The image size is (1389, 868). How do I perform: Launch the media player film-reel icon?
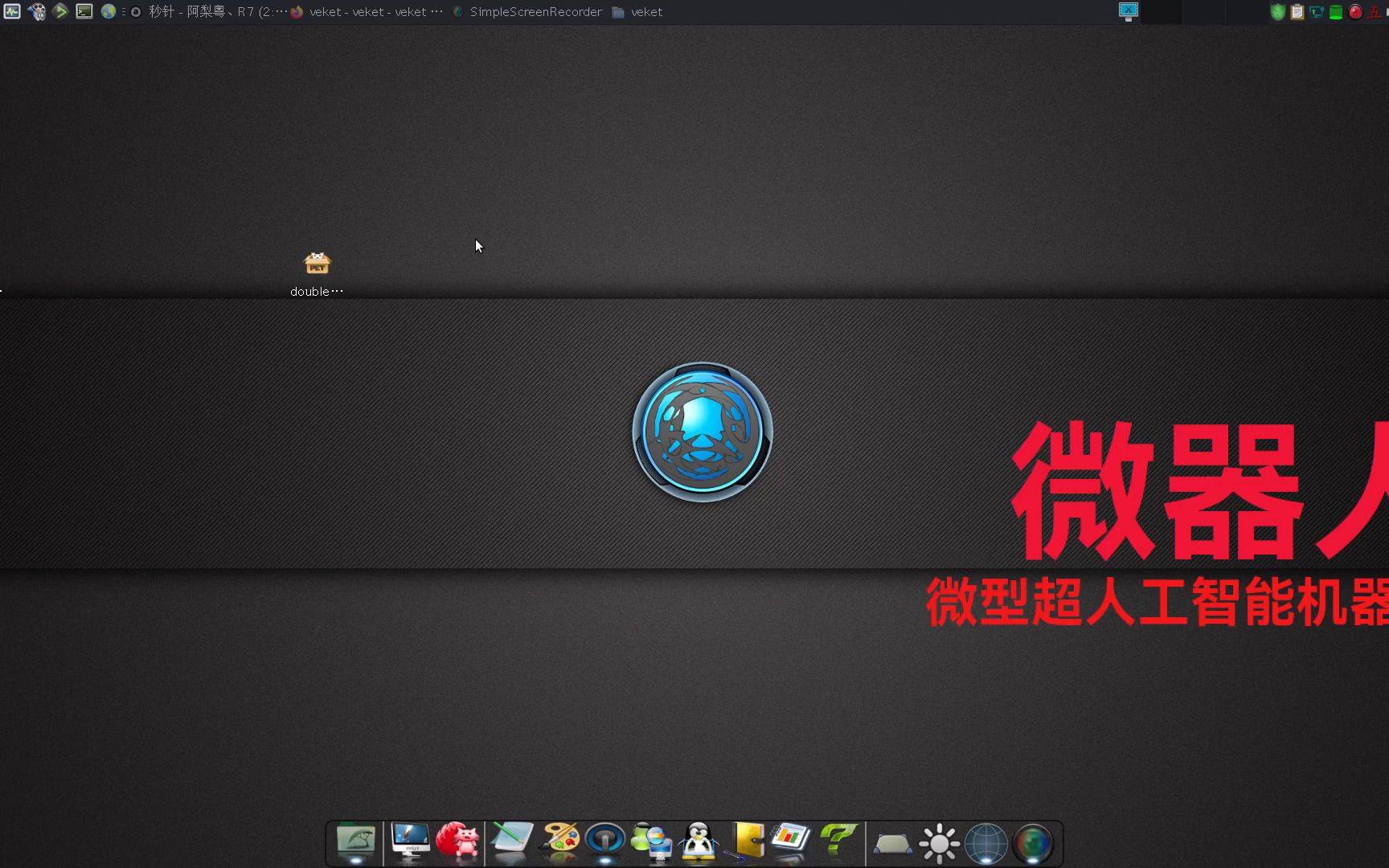pyautogui.click(x=37, y=11)
